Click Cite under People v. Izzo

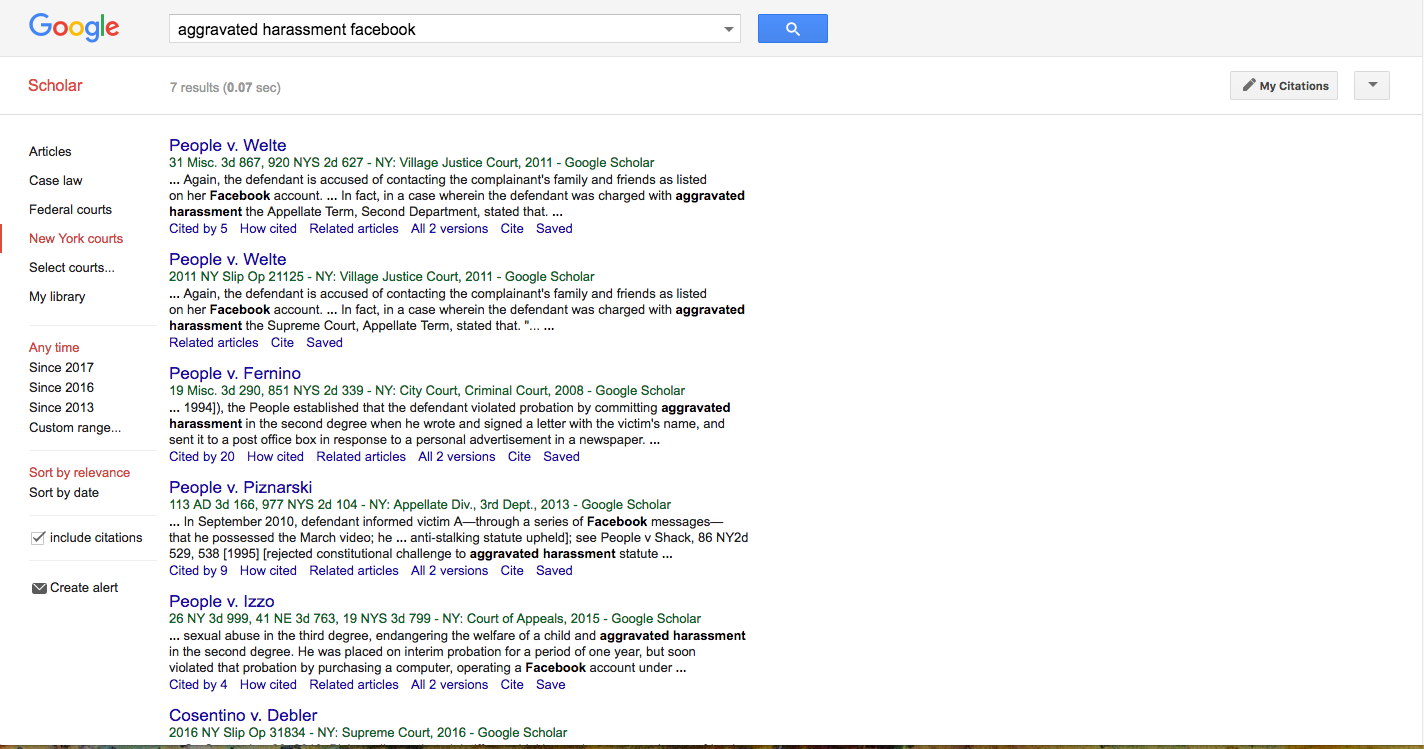(511, 684)
